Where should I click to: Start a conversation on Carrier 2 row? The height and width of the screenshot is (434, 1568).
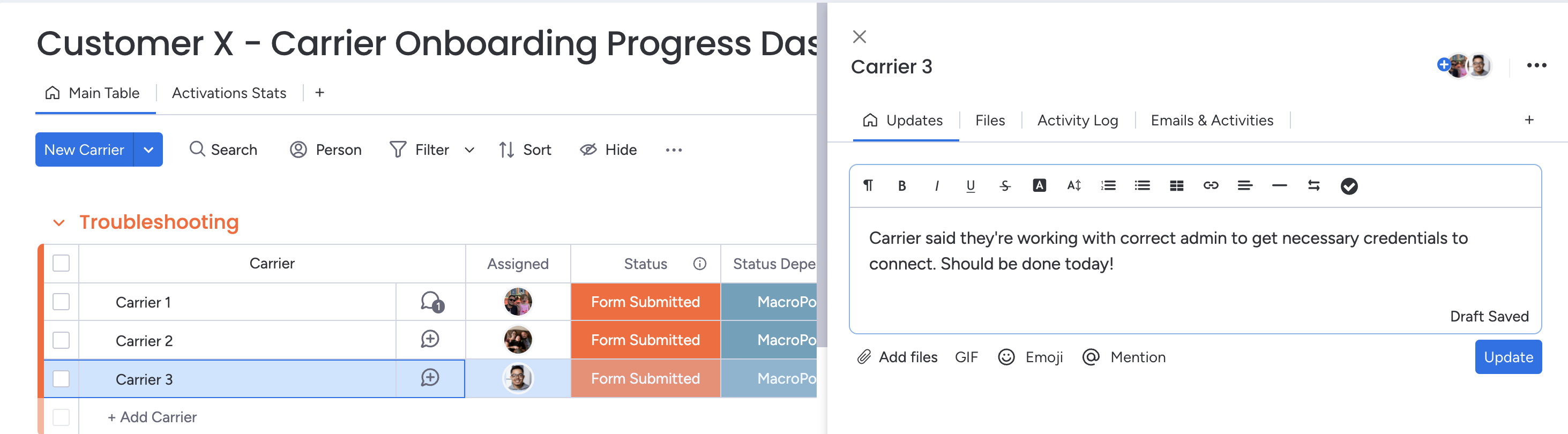(430, 340)
